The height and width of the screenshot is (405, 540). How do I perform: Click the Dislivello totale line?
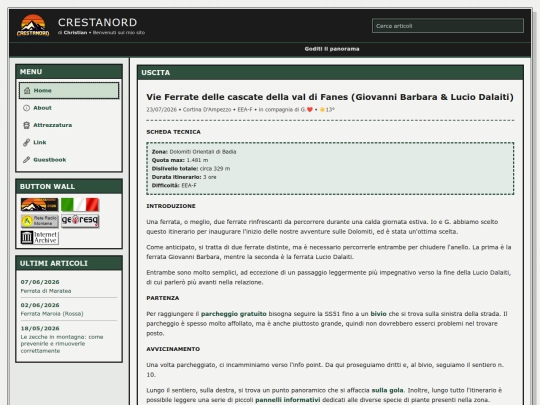click(x=191, y=168)
